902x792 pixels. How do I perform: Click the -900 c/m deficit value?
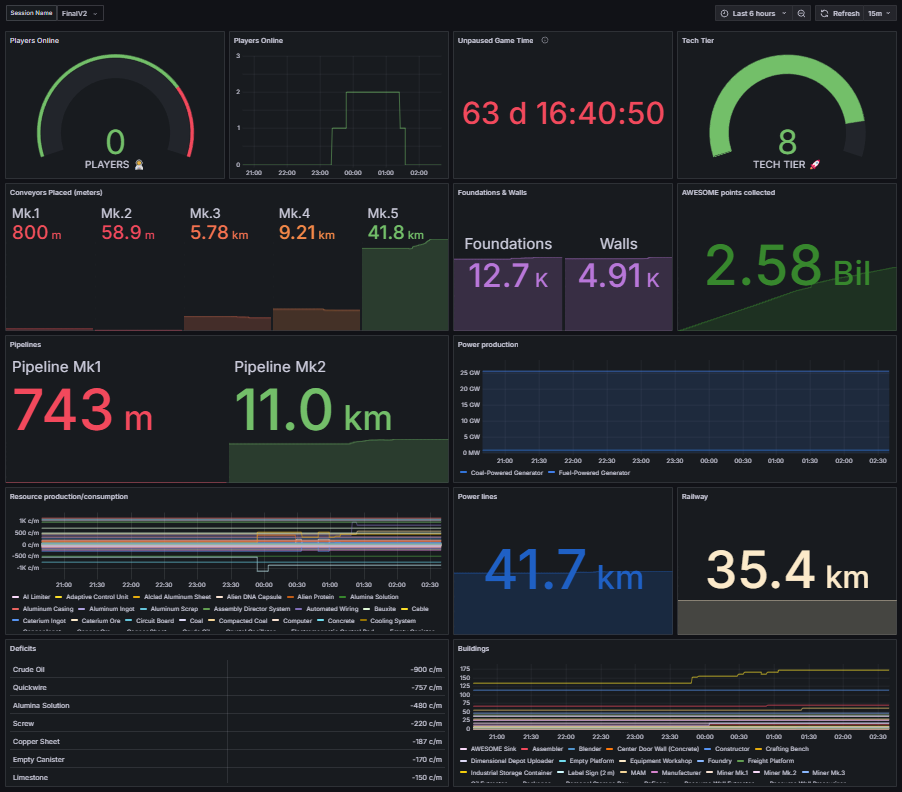[x=426, y=669]
